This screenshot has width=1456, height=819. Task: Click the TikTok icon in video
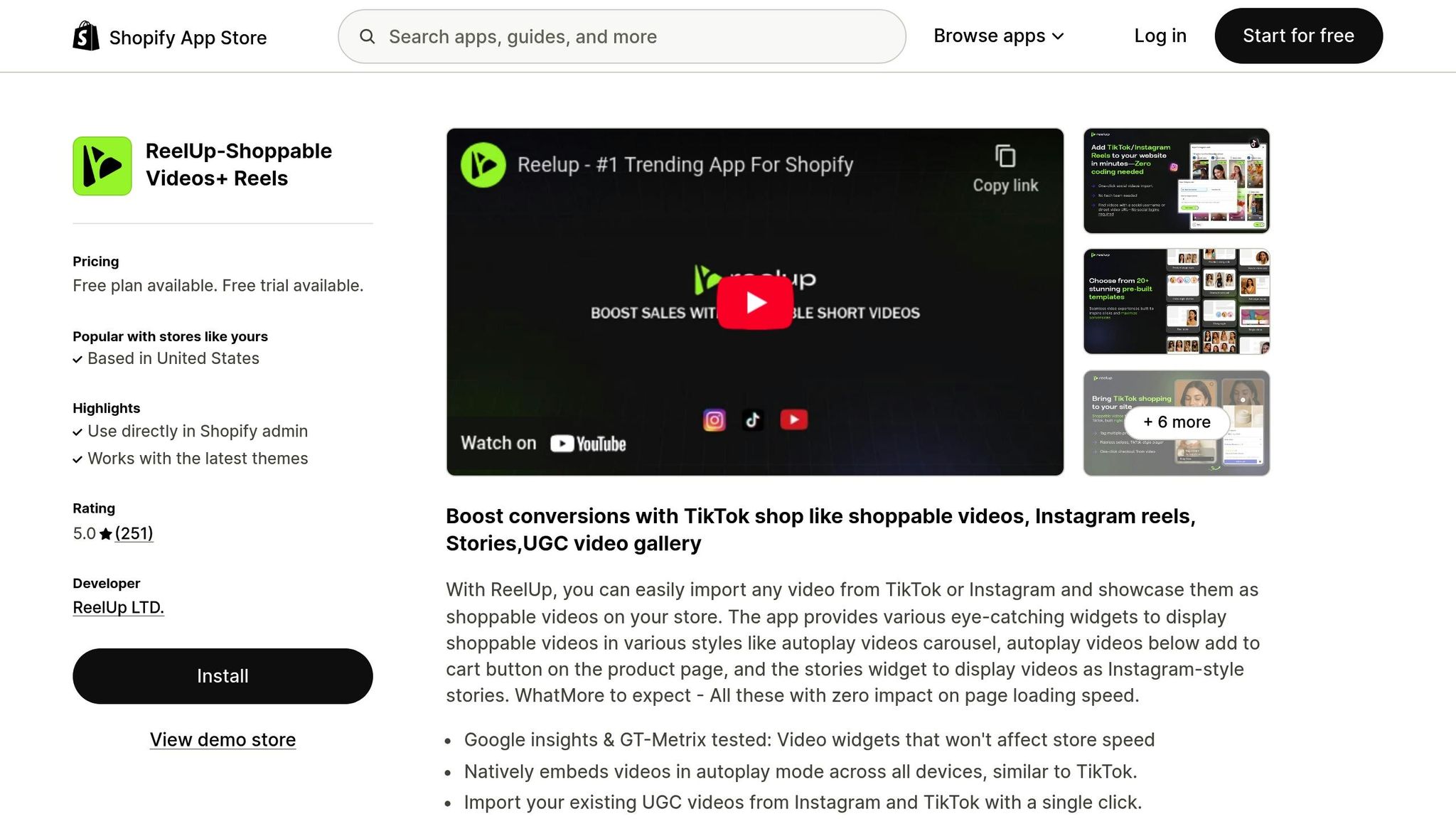click(753, 420)
